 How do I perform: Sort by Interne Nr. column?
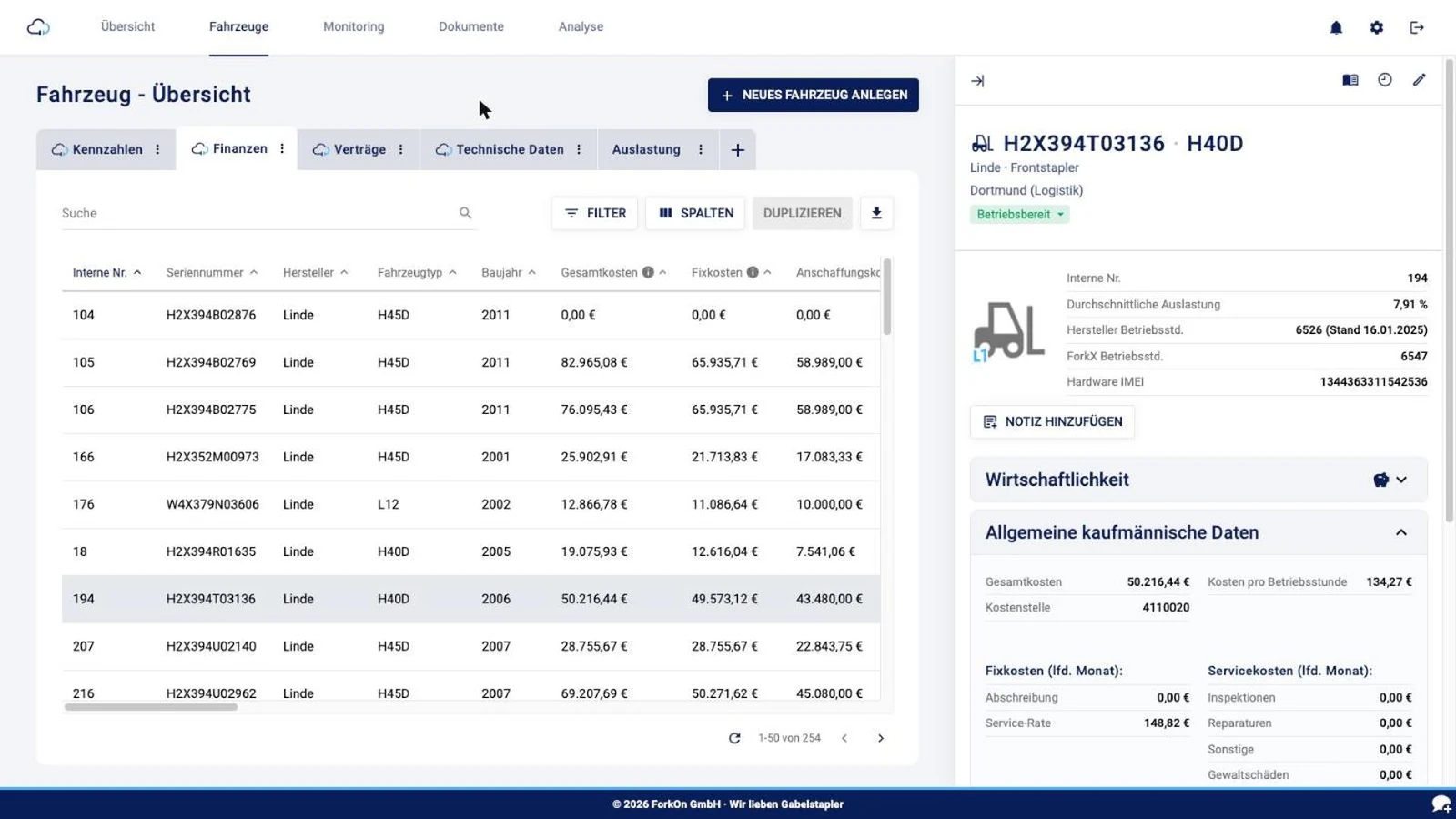coord(106,272)
